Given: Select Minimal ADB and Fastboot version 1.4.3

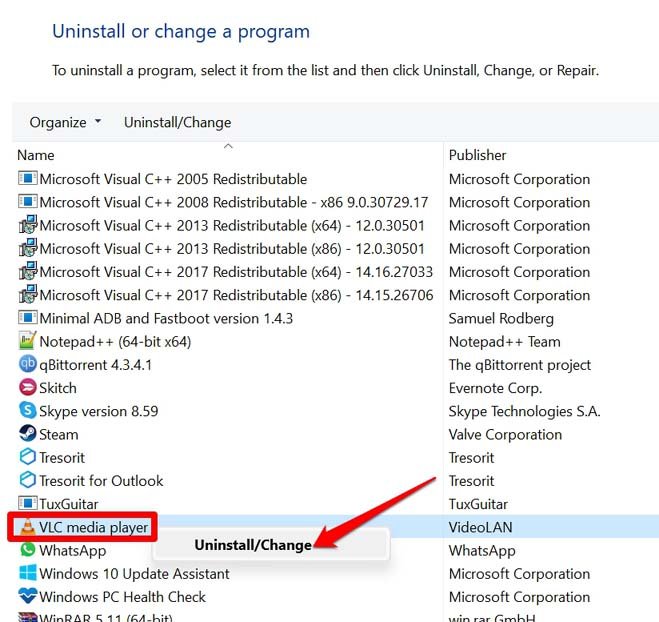Looking at the screenshot, I should click(x=166, y=318).
